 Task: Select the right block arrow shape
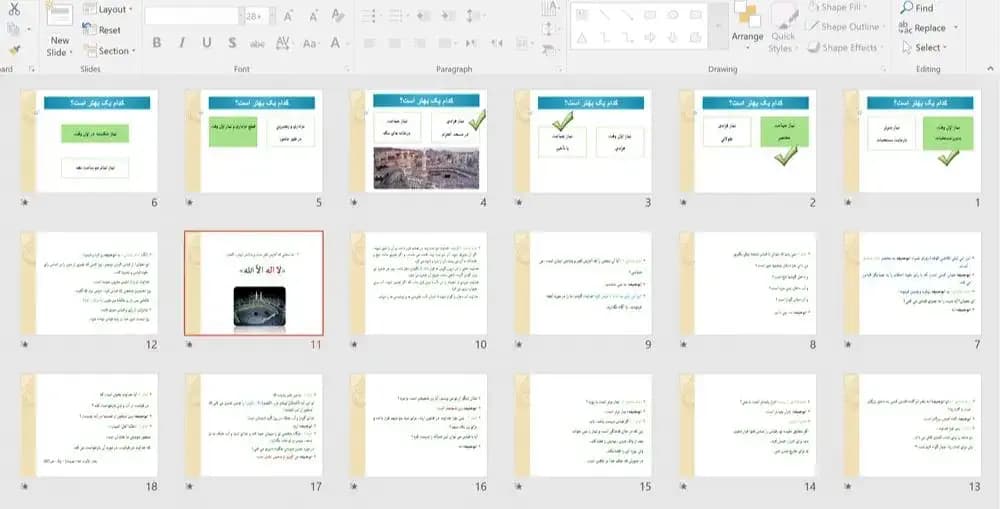[x=650, y=38]
